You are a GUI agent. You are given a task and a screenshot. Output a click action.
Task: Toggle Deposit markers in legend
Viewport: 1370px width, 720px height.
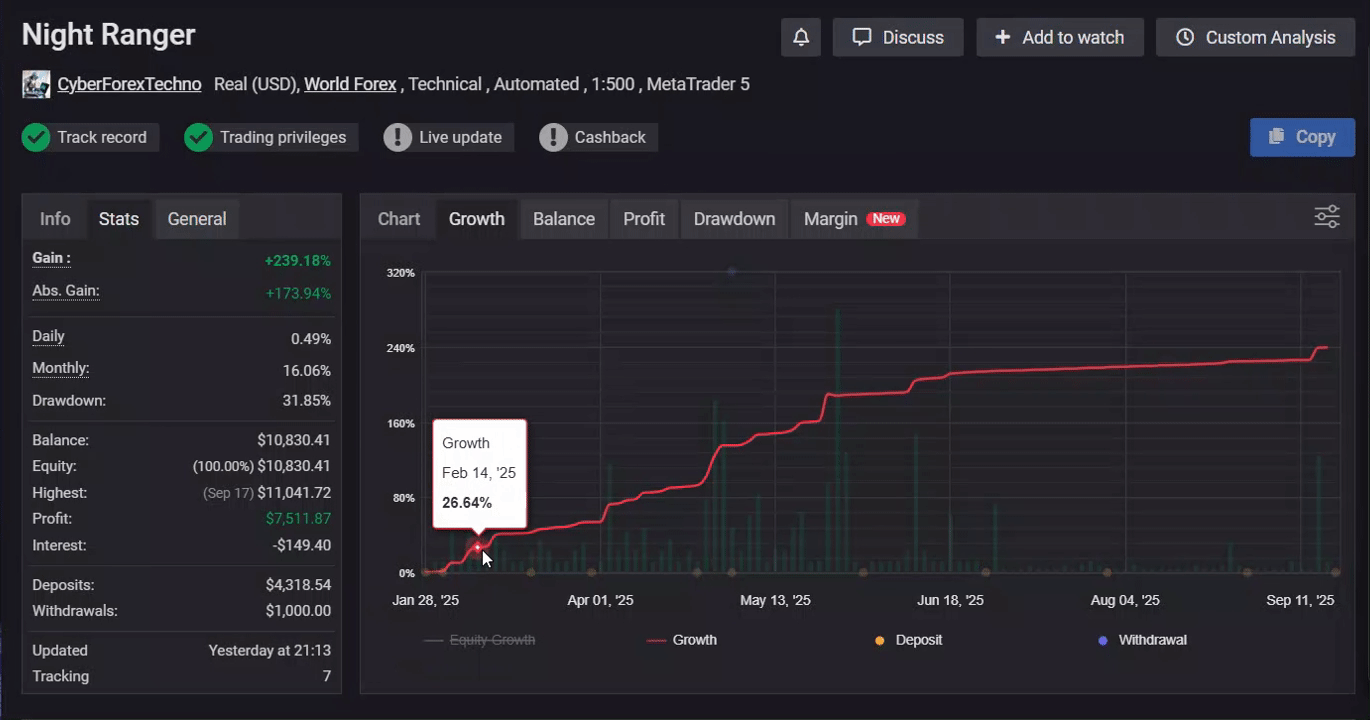[x=908, y=640]
